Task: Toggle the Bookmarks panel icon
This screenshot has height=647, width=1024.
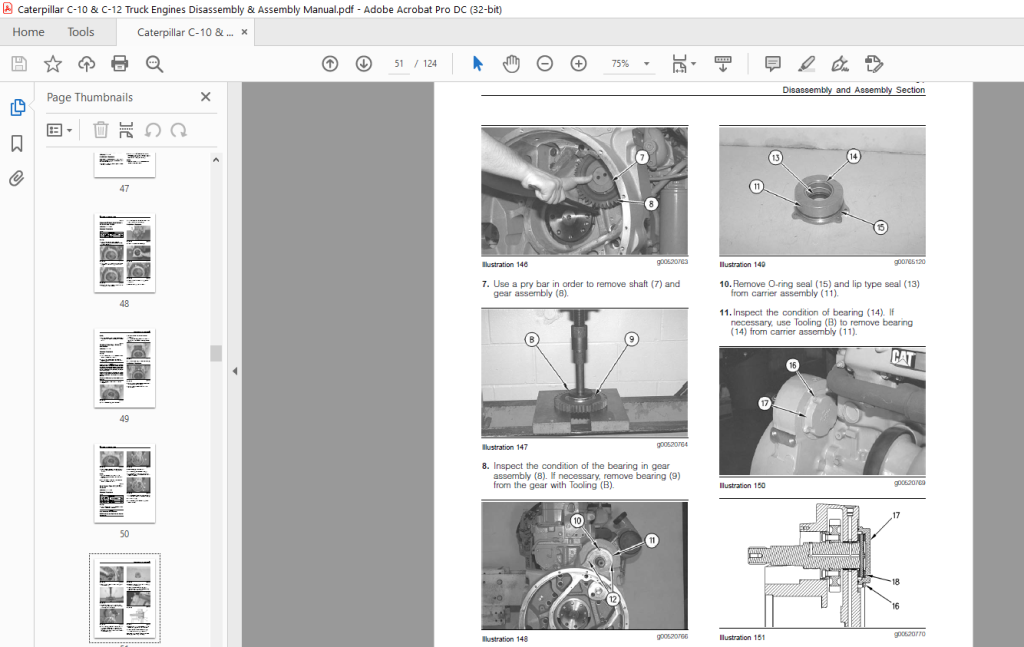Action: pyautogui.click(x=17, y=143)
